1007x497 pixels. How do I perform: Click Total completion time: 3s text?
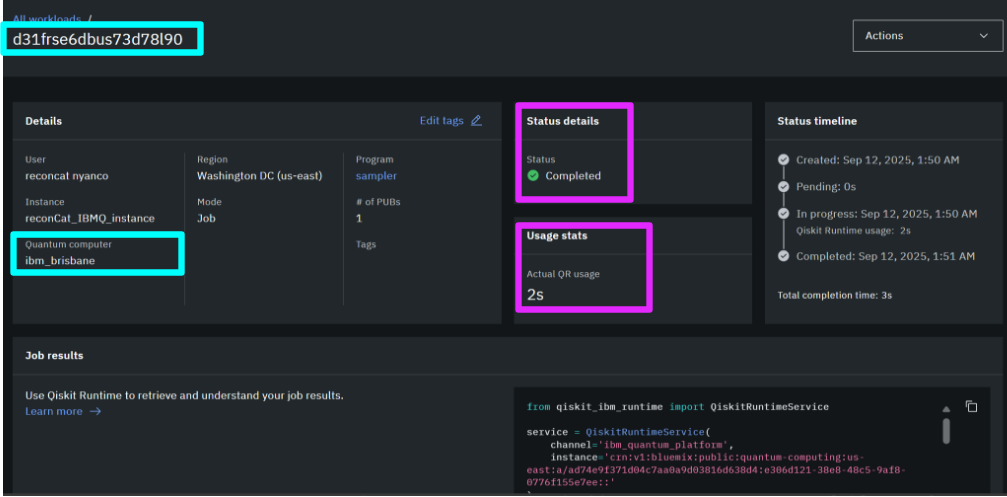pyautogui.click(x=834, y=295)
